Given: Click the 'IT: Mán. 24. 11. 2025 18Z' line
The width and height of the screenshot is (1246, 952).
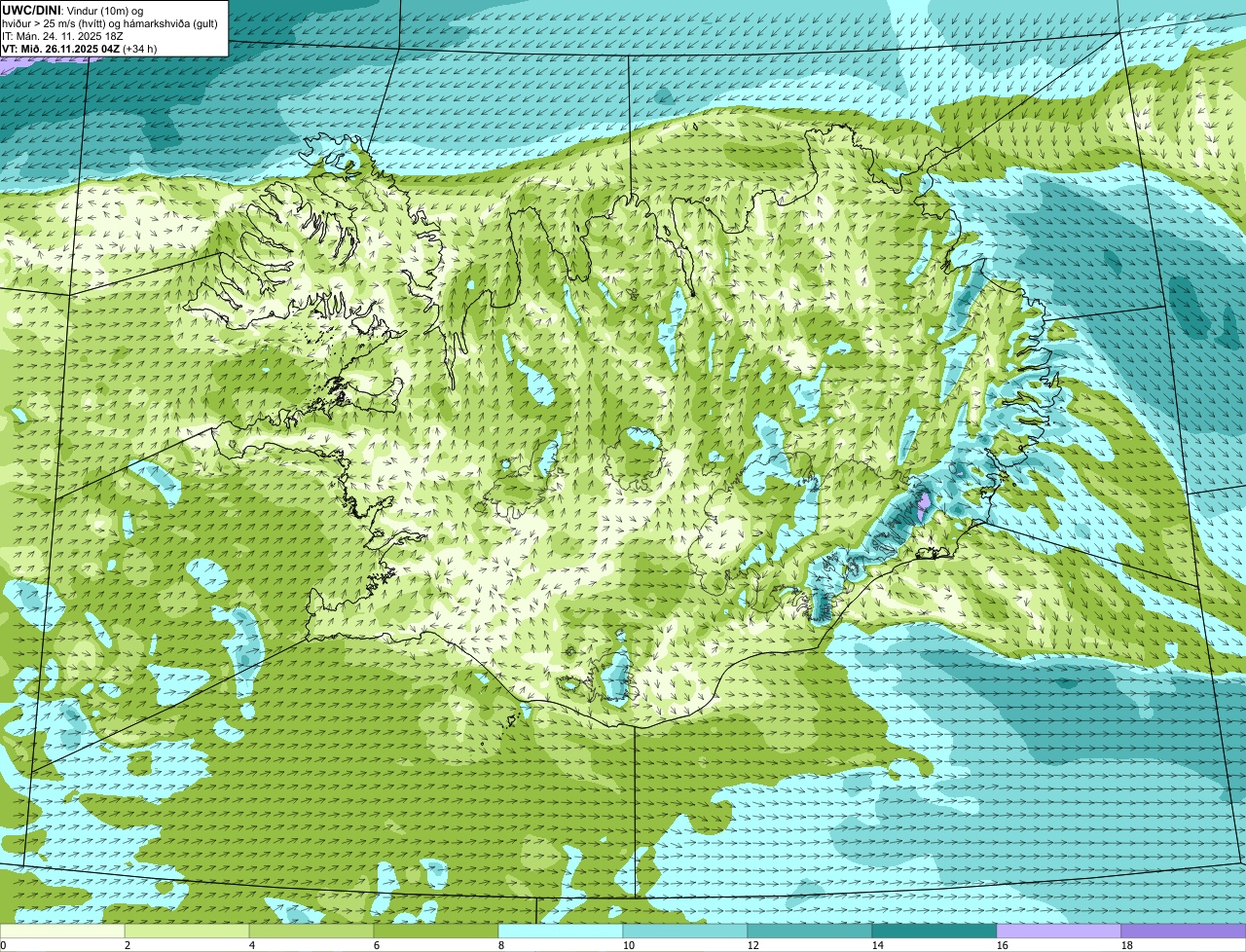Looking at the screenshot, I should tap(63, 35).
